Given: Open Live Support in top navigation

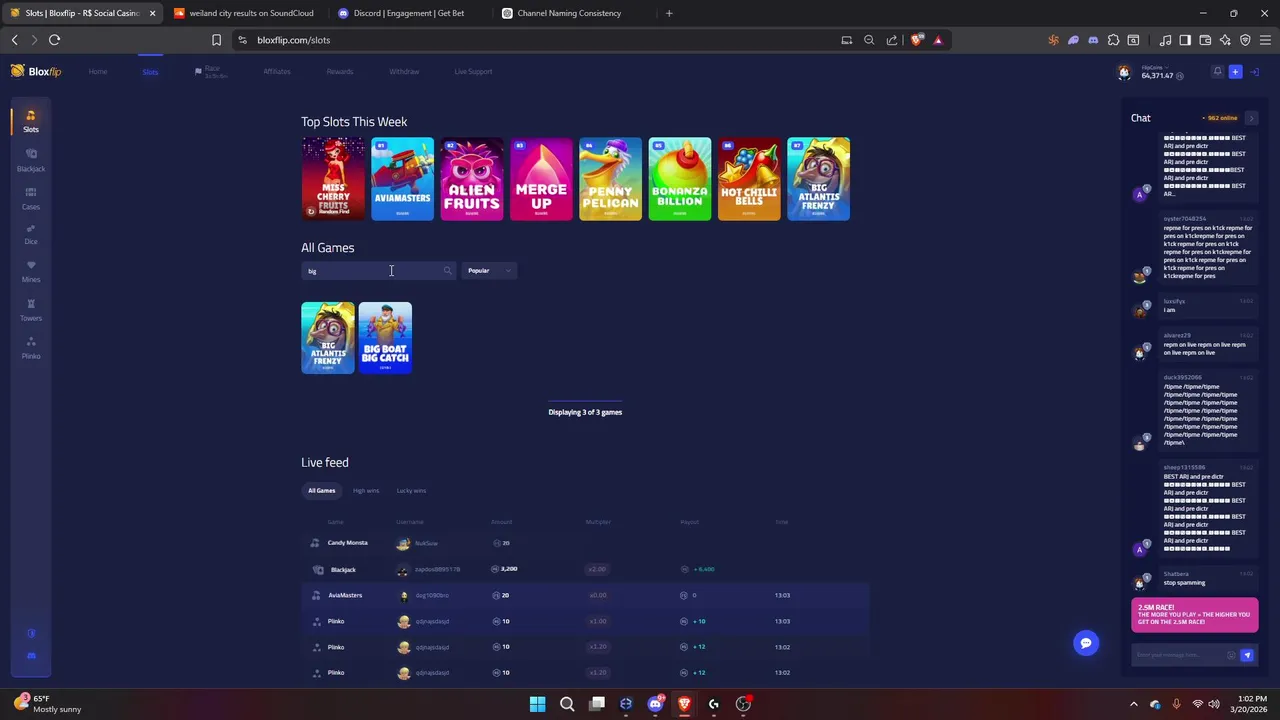Looking at the screenshot, I should point(473,72).
